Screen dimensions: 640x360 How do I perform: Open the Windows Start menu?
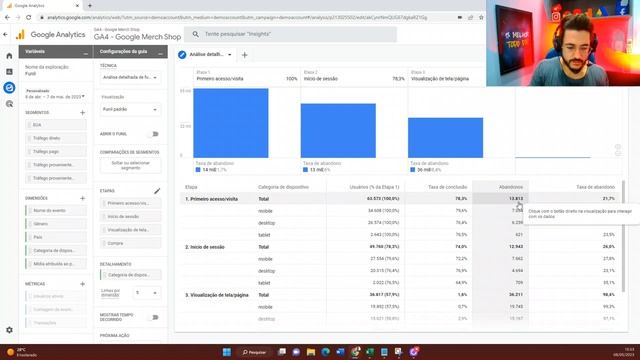point(227,352)
